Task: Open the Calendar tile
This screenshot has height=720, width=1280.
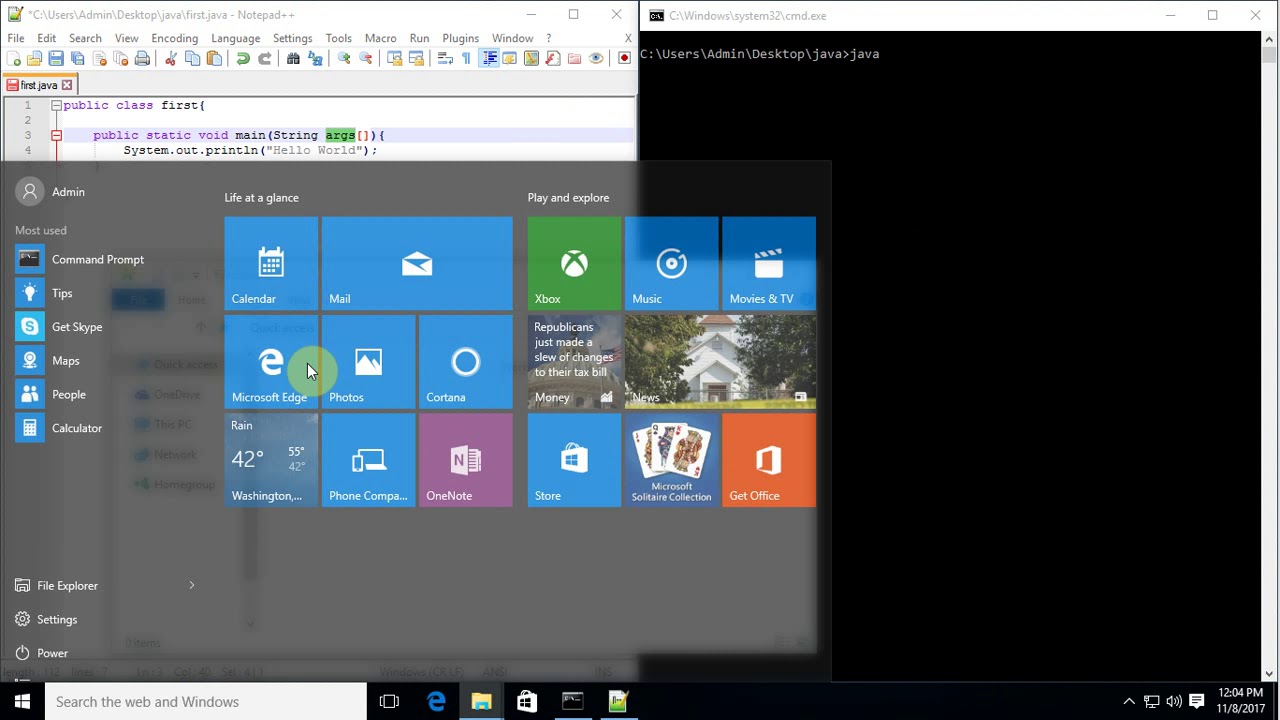Action: tap(271, 263)
